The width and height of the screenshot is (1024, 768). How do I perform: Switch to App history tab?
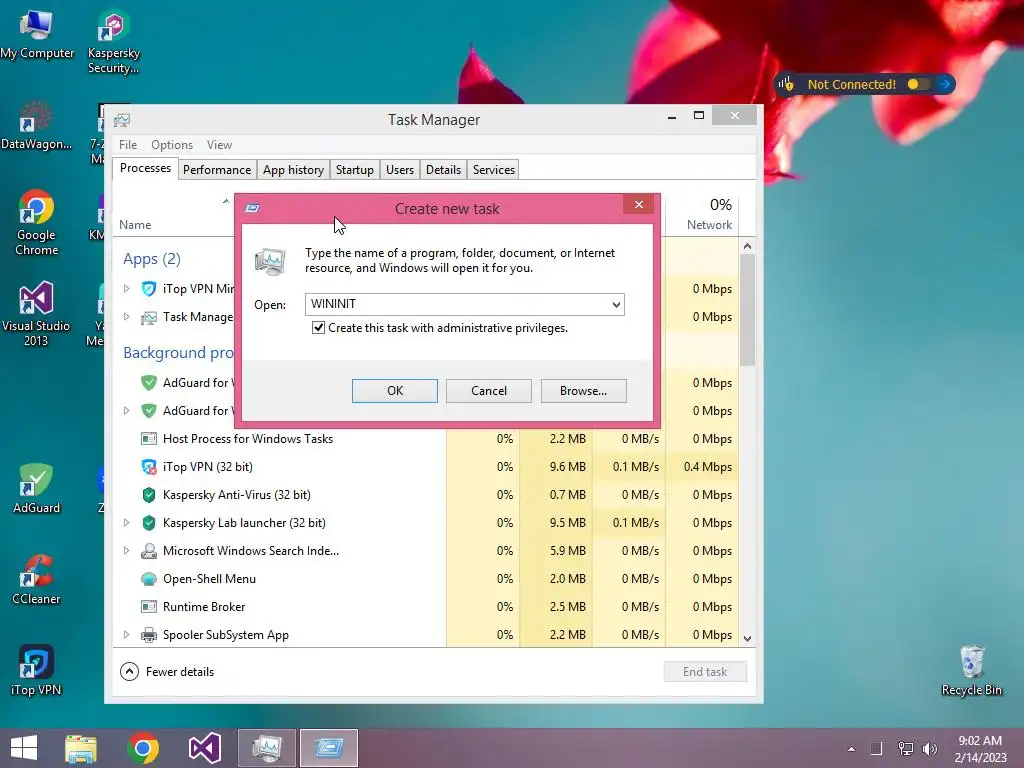(x=293, y=170)
